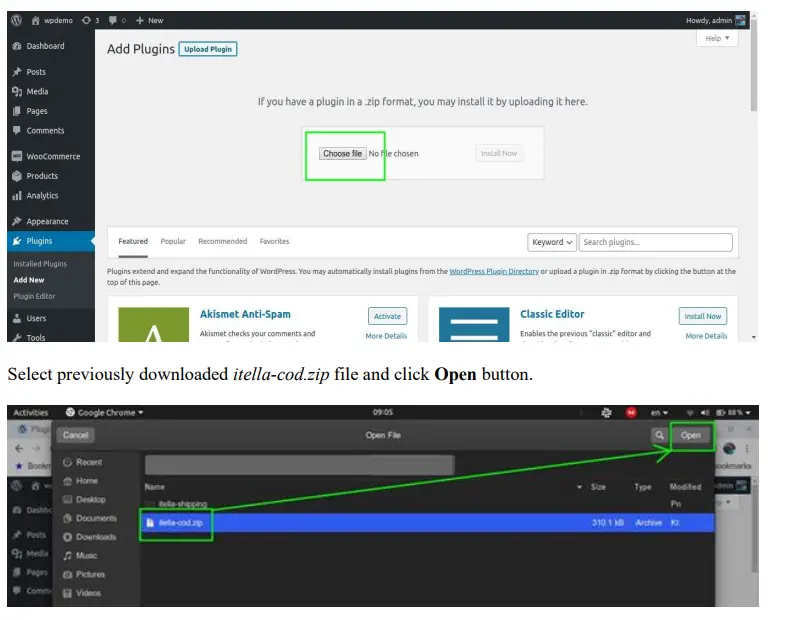The width and height of the screenshot is (787, 620).
Task: Select Documents in file dialog sidebar
Action: click(90, 518)
